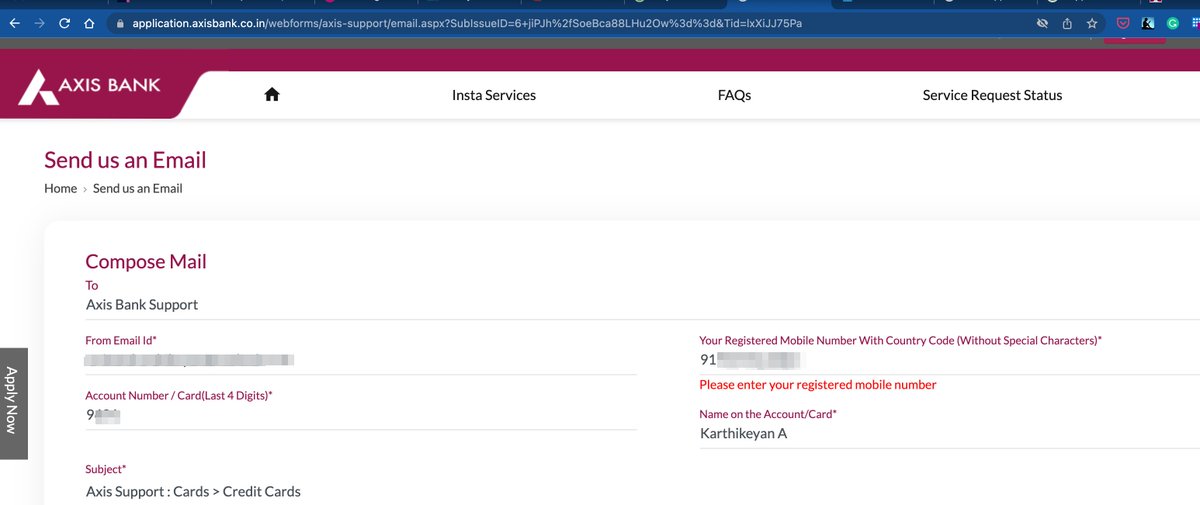
Task: Click the crossed-eye tracking icon in address bar
Action: point(1042,23)
